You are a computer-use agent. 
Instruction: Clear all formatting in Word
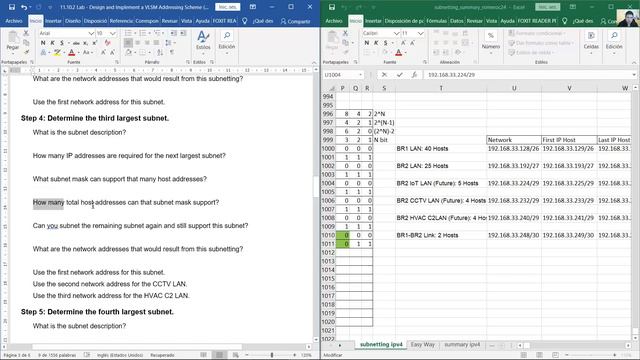(x=107, y=43)
